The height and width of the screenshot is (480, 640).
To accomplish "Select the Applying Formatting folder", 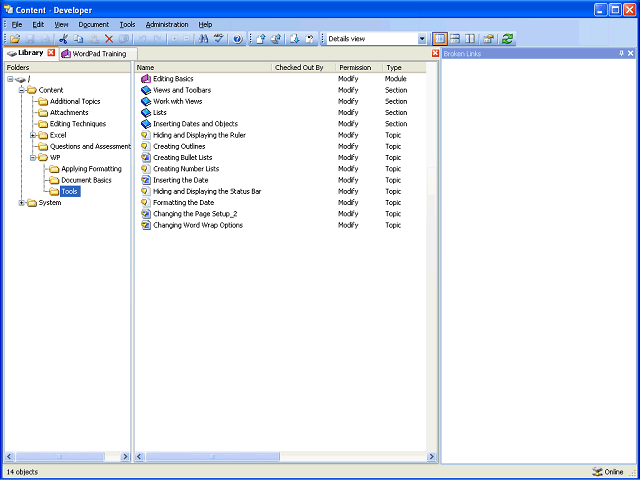I will click(91, 169).
